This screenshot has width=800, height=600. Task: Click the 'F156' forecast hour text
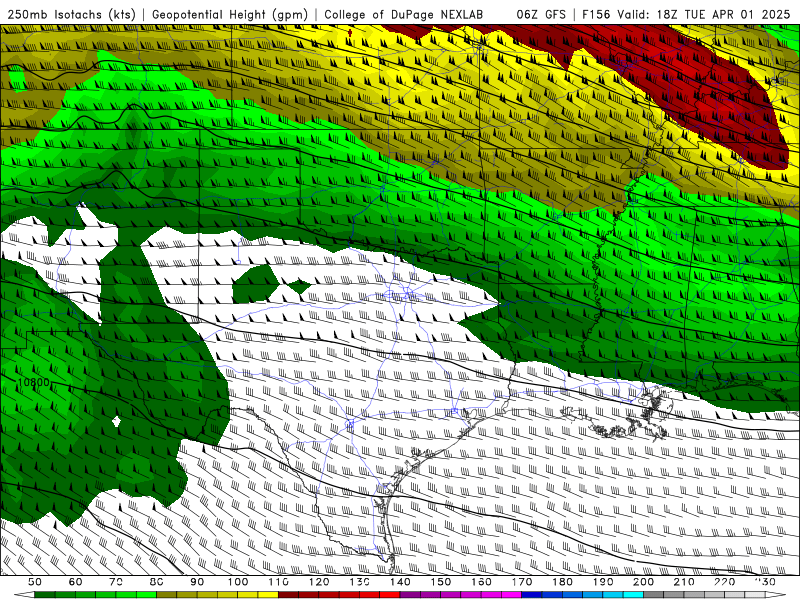pos(596,15)
